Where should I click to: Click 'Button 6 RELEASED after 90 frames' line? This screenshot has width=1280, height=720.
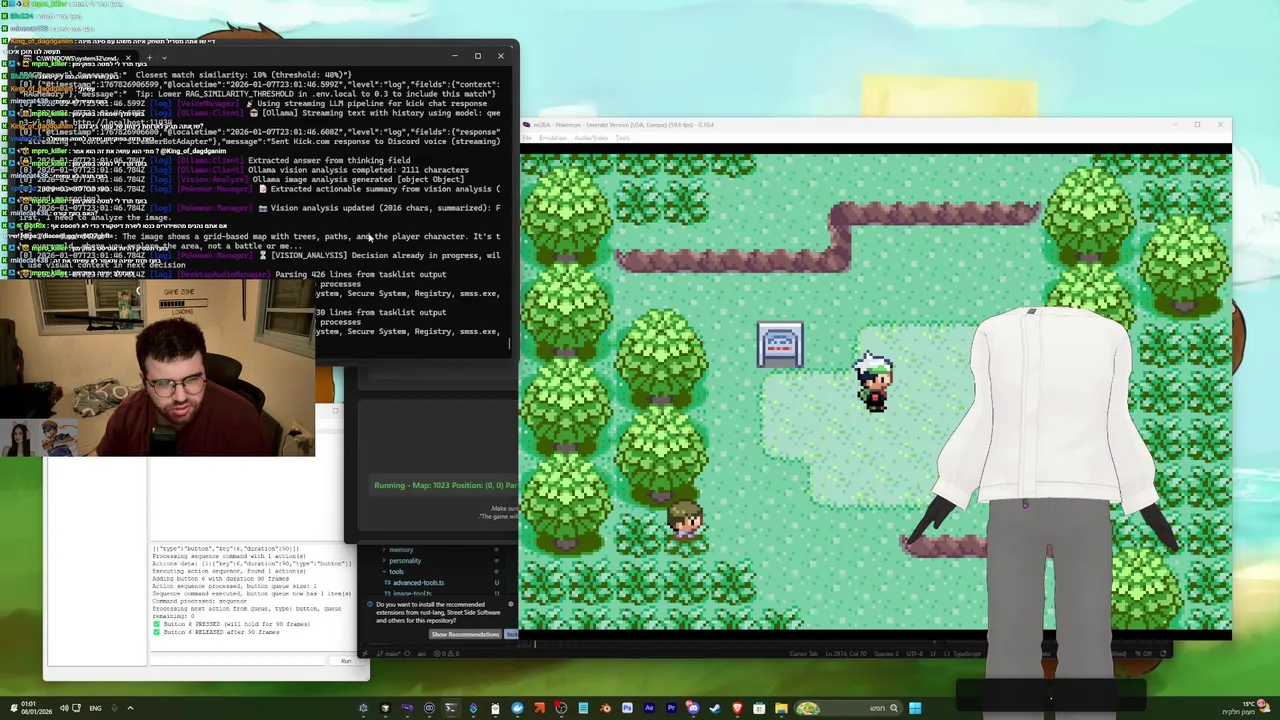point(217,632)
